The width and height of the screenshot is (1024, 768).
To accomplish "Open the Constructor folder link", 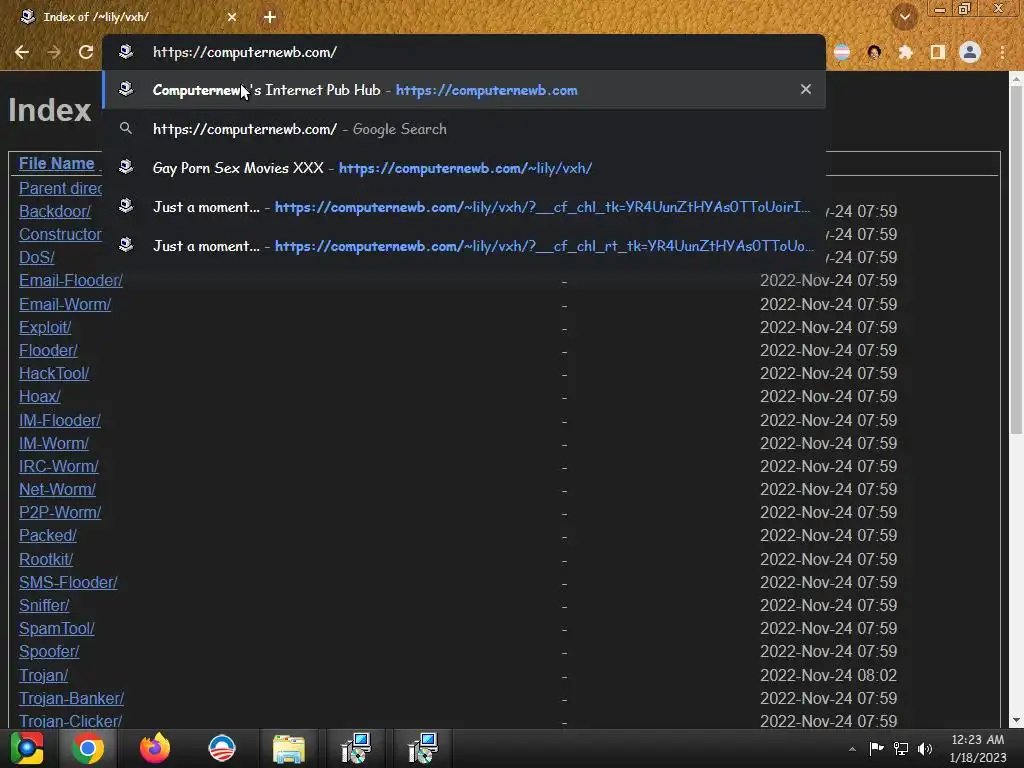I will tap(60, 234).
